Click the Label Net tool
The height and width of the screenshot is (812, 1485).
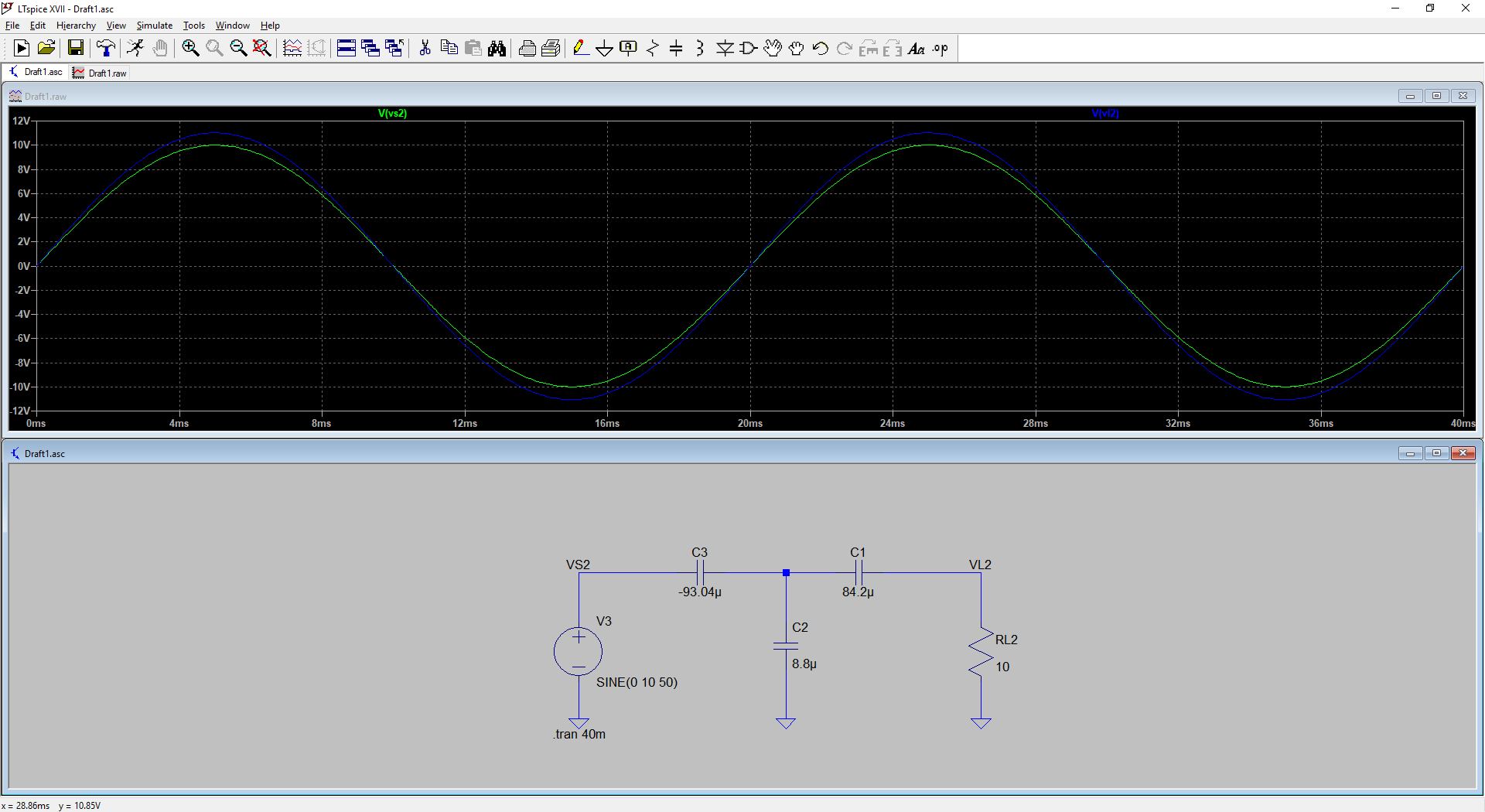click(x=628, y=48)
